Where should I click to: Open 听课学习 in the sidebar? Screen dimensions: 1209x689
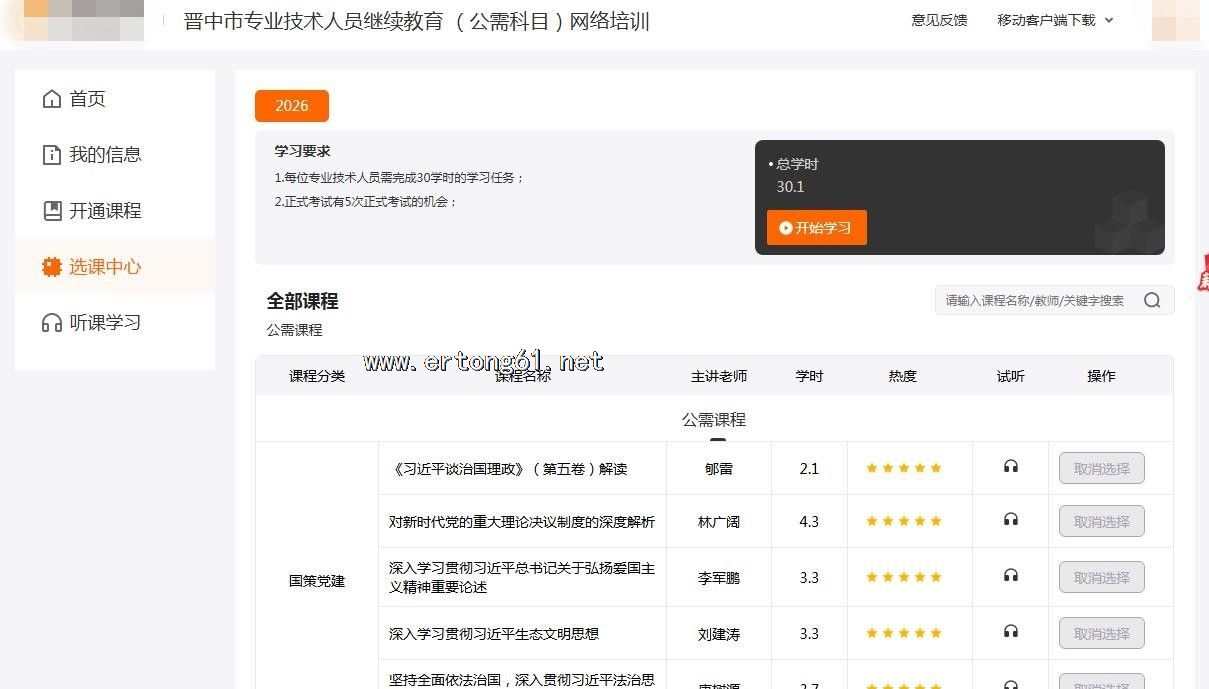tap(115, 323)
